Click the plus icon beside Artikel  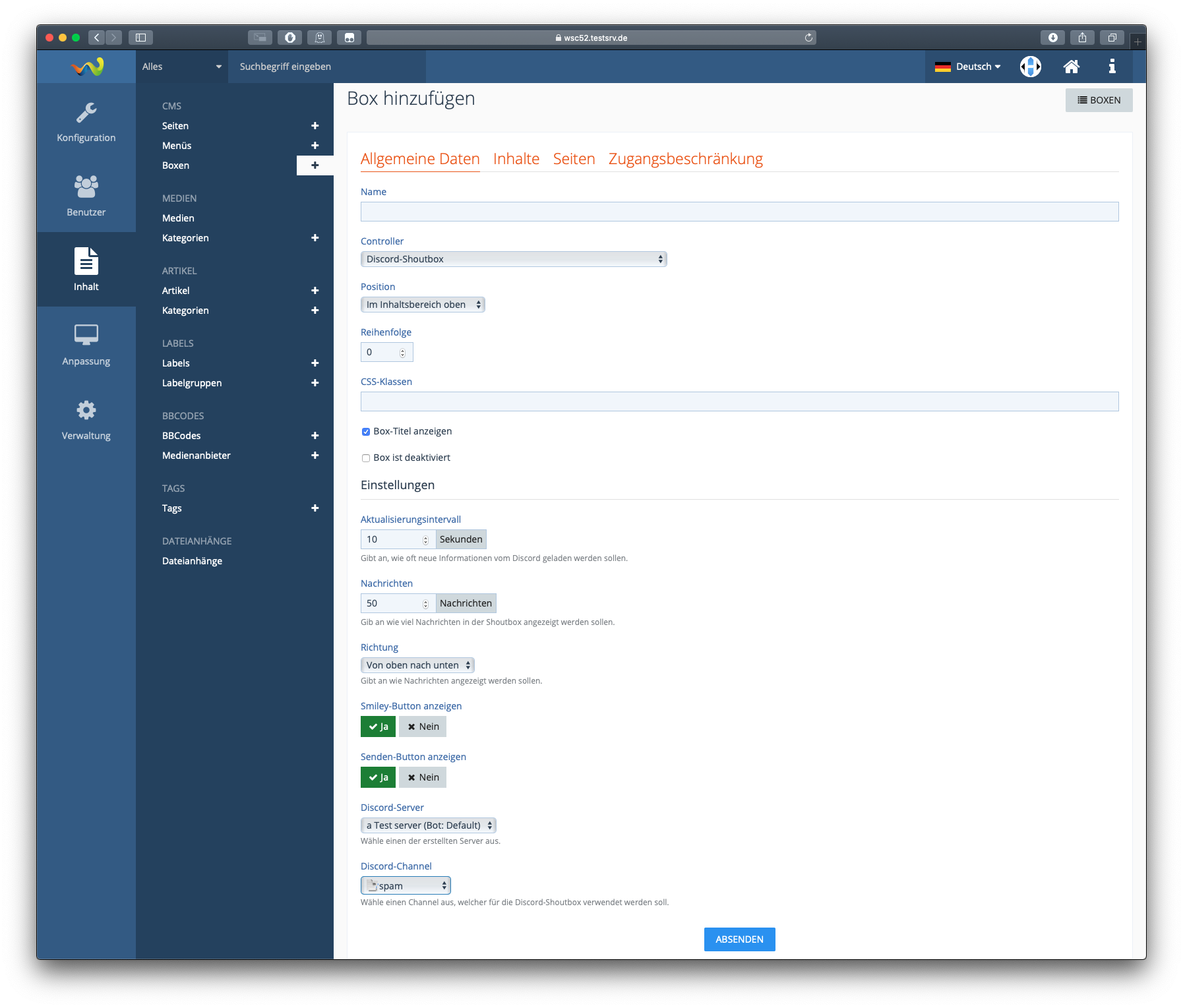[x=315, y=291]
